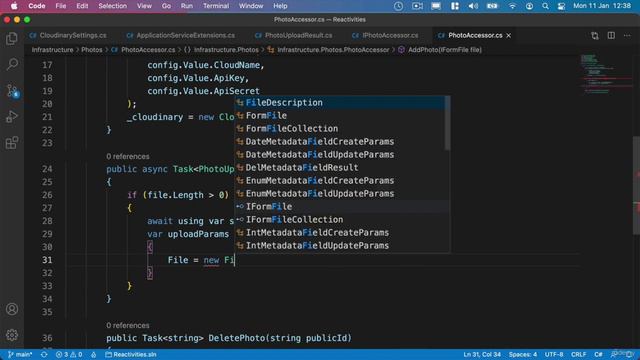Click the Synchronize Changes icon in status bar
640x360 pixels.
[x=44, y=354]
